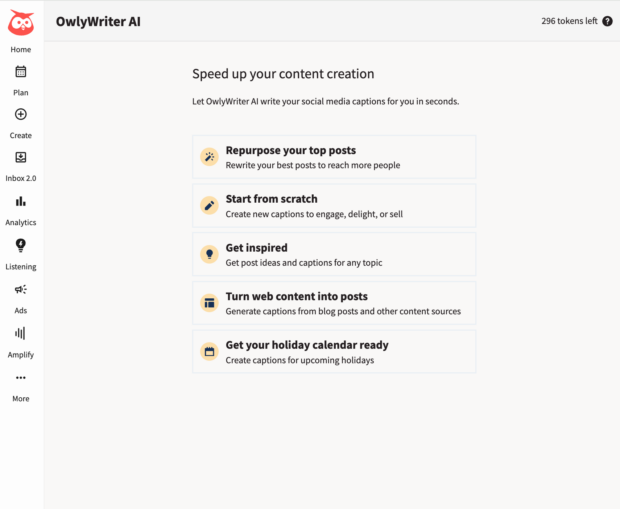The height and width of the screenshot is (509, 620).
Task: Open the Plan calendar icon
Action: 21,72
